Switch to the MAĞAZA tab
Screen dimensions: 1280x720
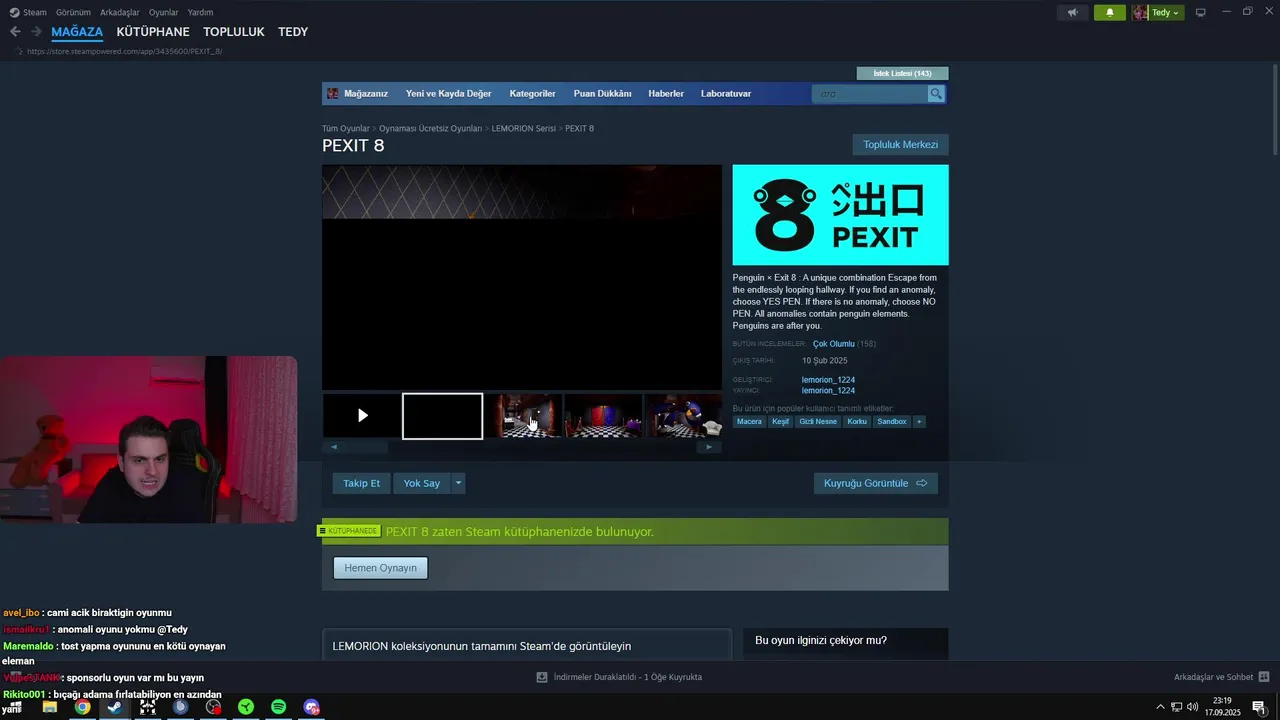(77, 32)
